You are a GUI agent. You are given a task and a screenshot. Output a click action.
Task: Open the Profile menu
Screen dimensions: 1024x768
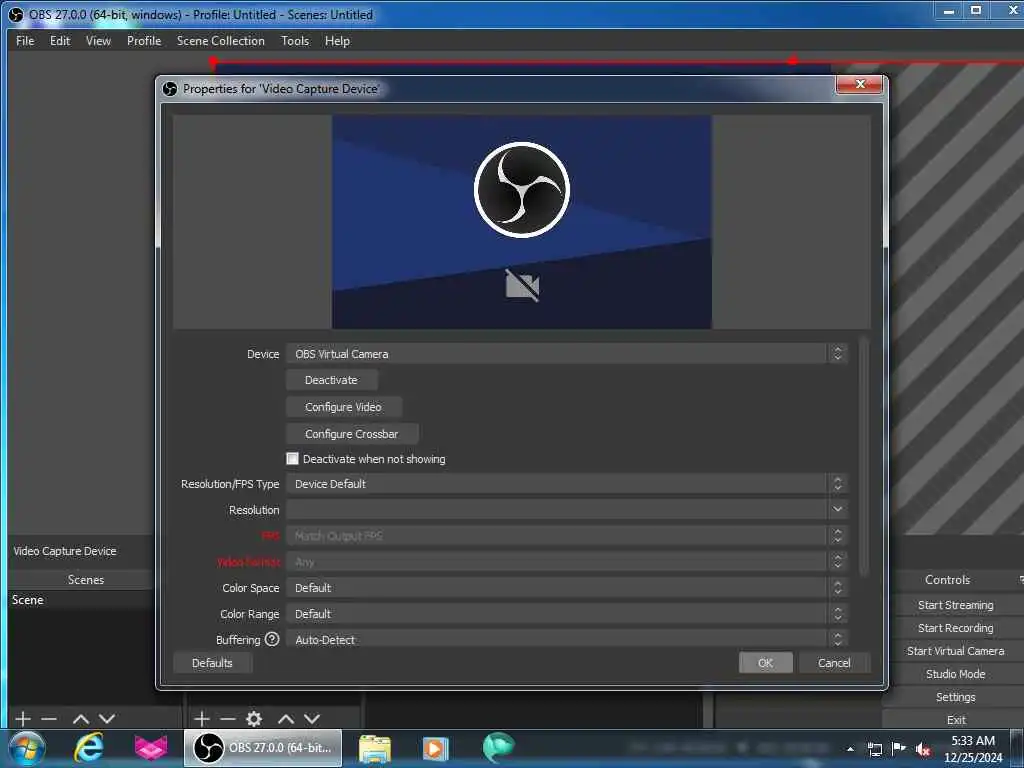(144, 40)
